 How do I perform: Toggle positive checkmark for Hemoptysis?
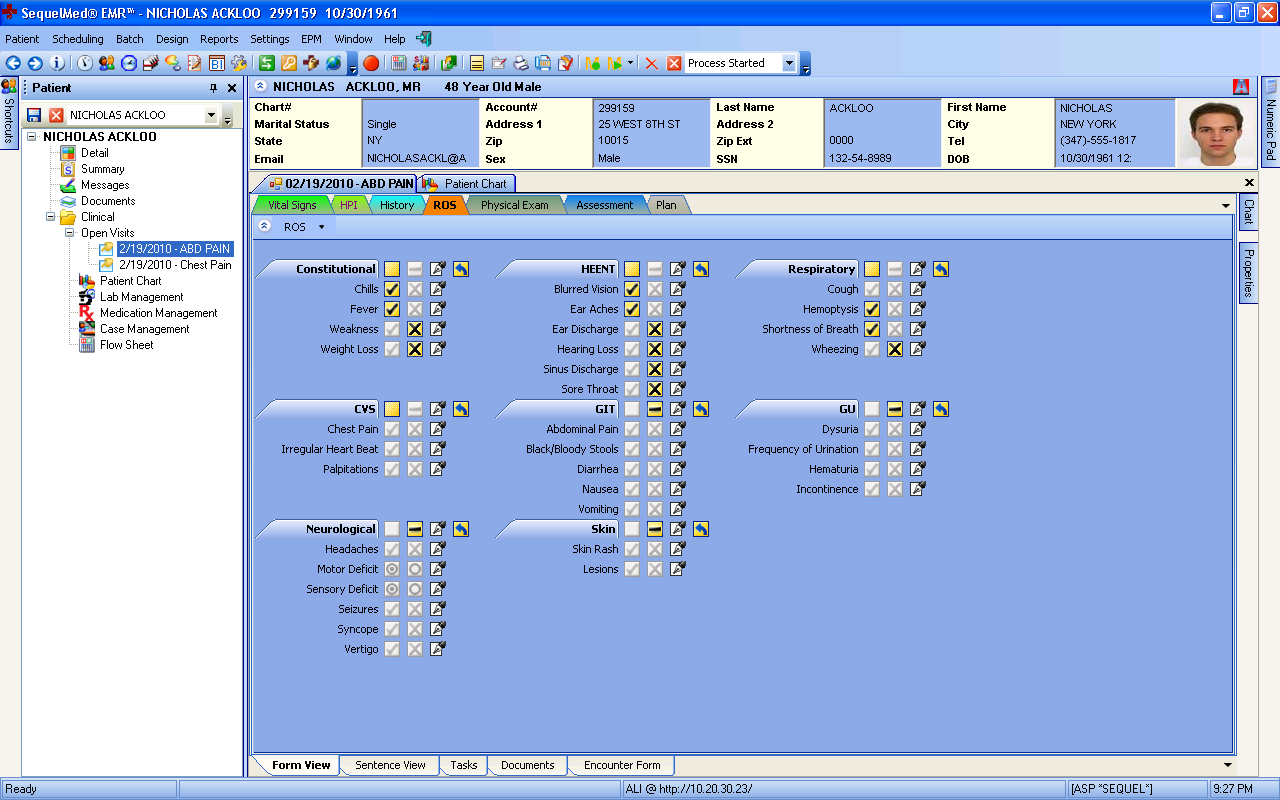tap(872, 309)
